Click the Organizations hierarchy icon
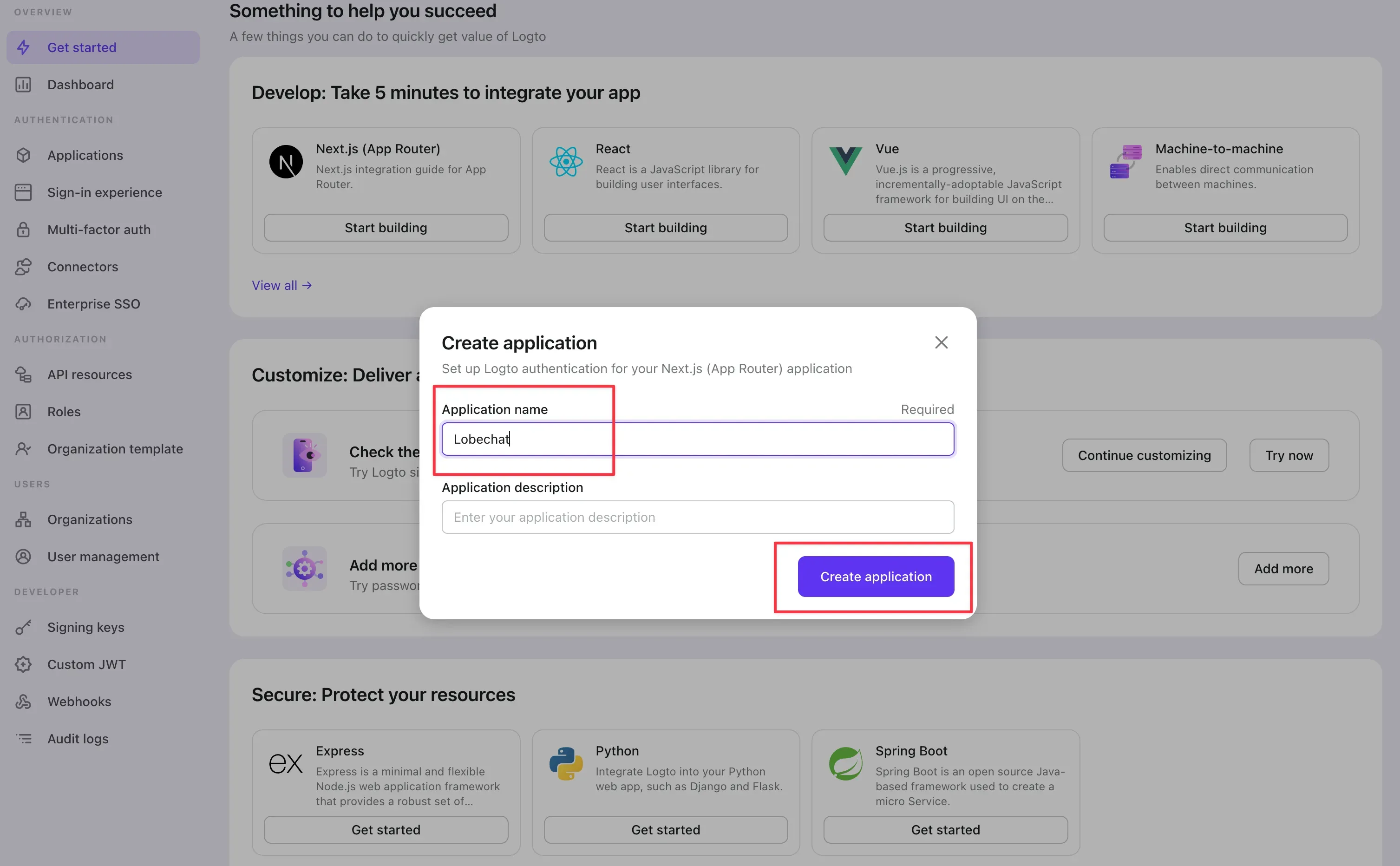Image resolution: width=1400 pixels, height=866 pixels. click(24, 519)
